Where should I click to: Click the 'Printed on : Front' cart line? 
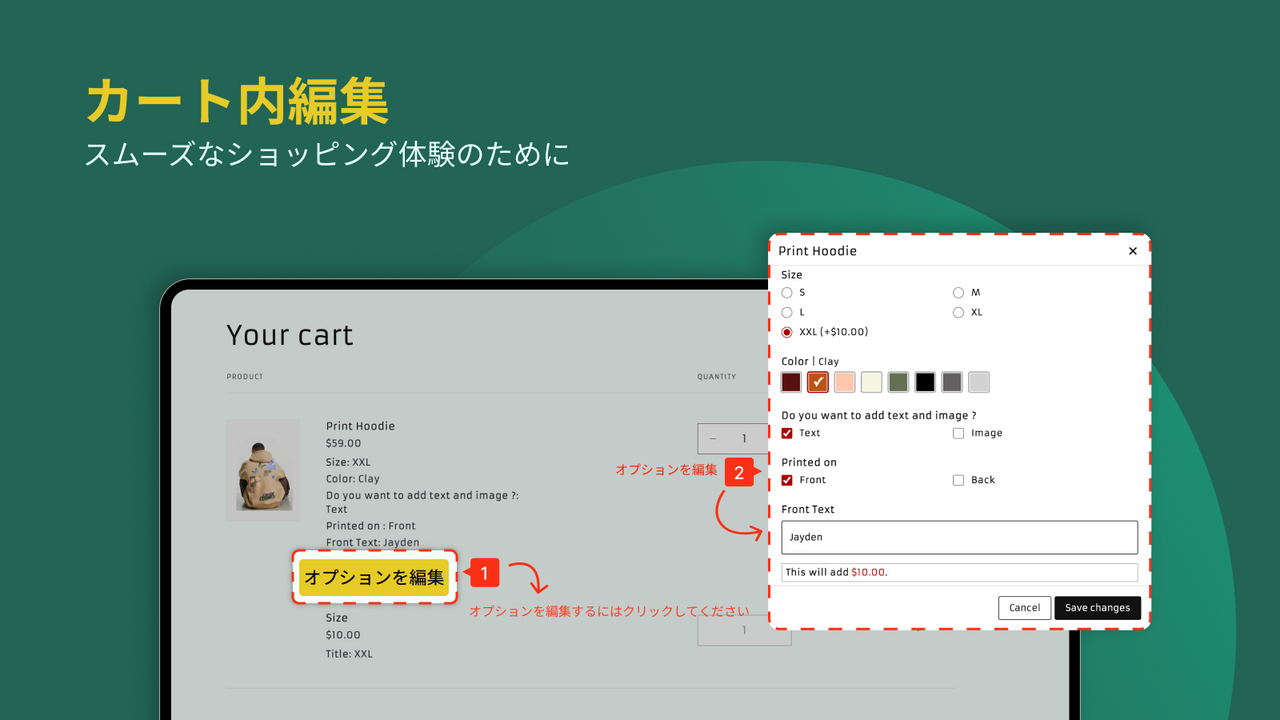click(x=371, y=526)
